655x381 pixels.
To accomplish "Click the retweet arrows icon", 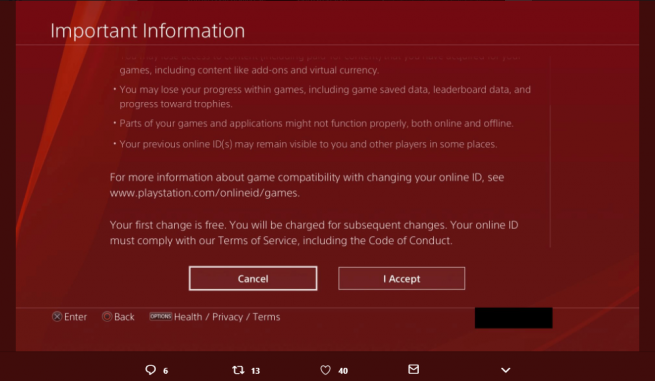I will (x=238, y=370).
